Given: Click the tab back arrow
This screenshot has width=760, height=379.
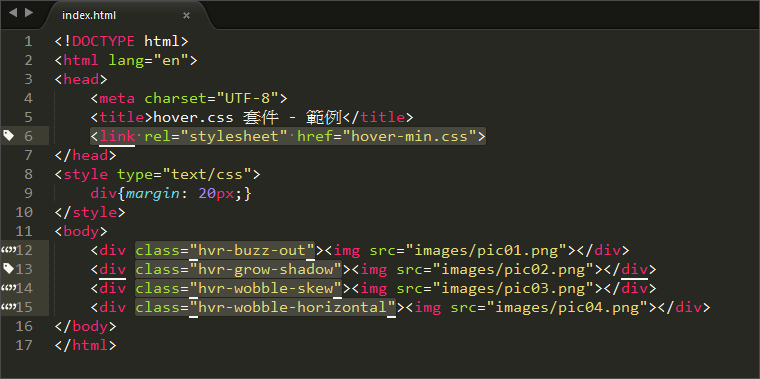Looking at the screenshot, I should [13, 13].
